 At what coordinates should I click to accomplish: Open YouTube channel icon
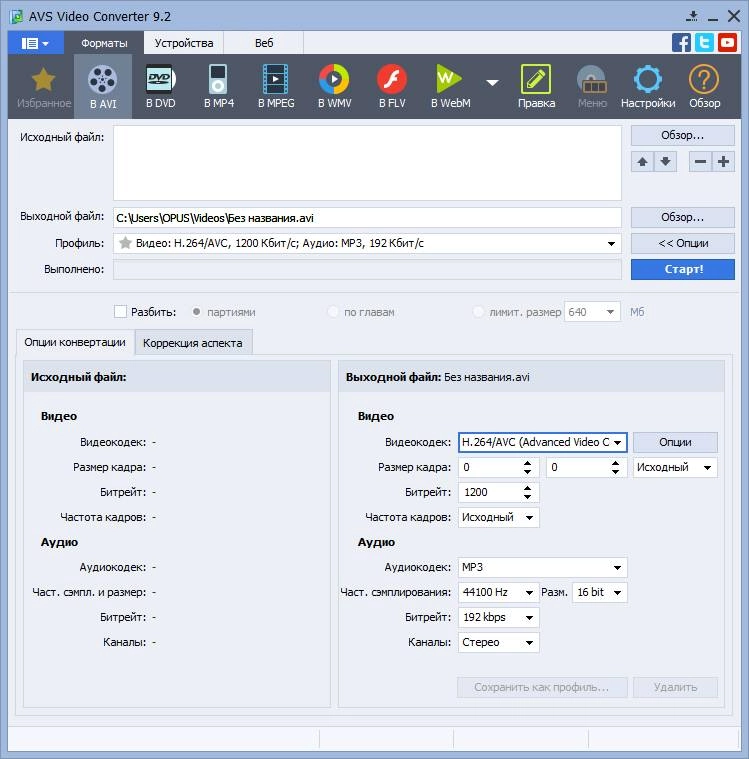[728, 43]
